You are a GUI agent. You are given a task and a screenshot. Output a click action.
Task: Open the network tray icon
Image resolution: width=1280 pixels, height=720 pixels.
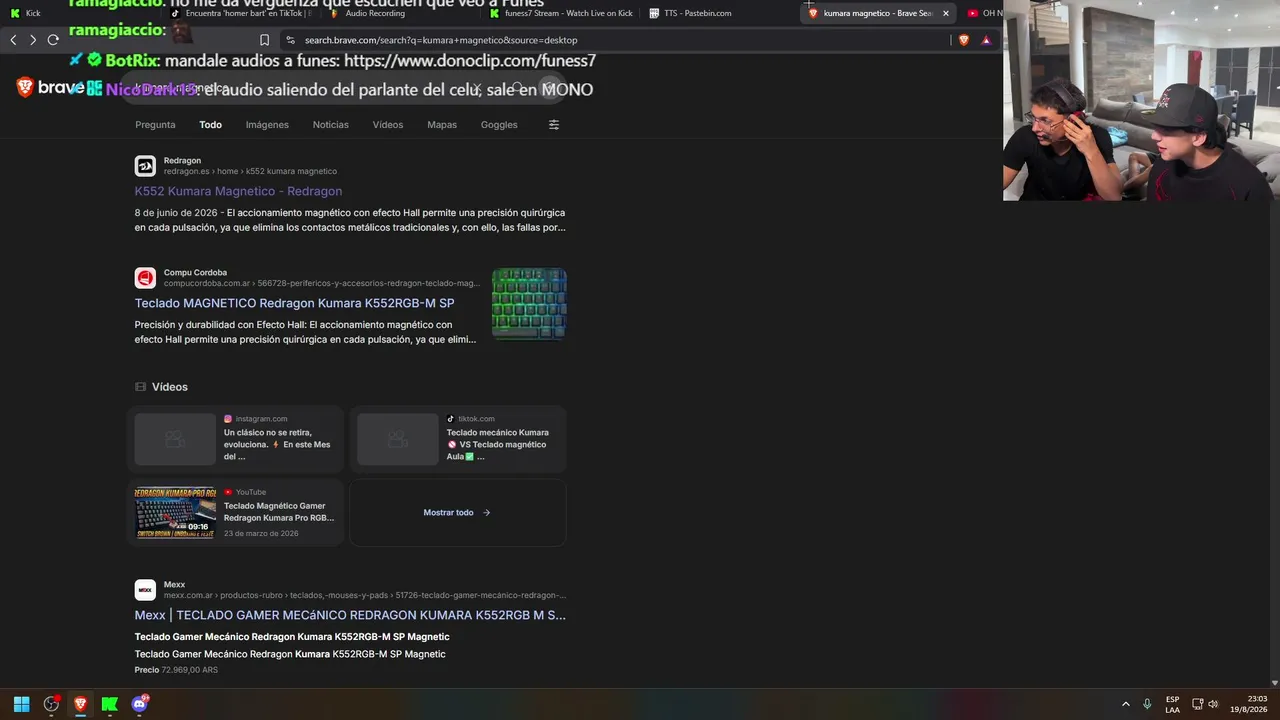[1197, 704]
